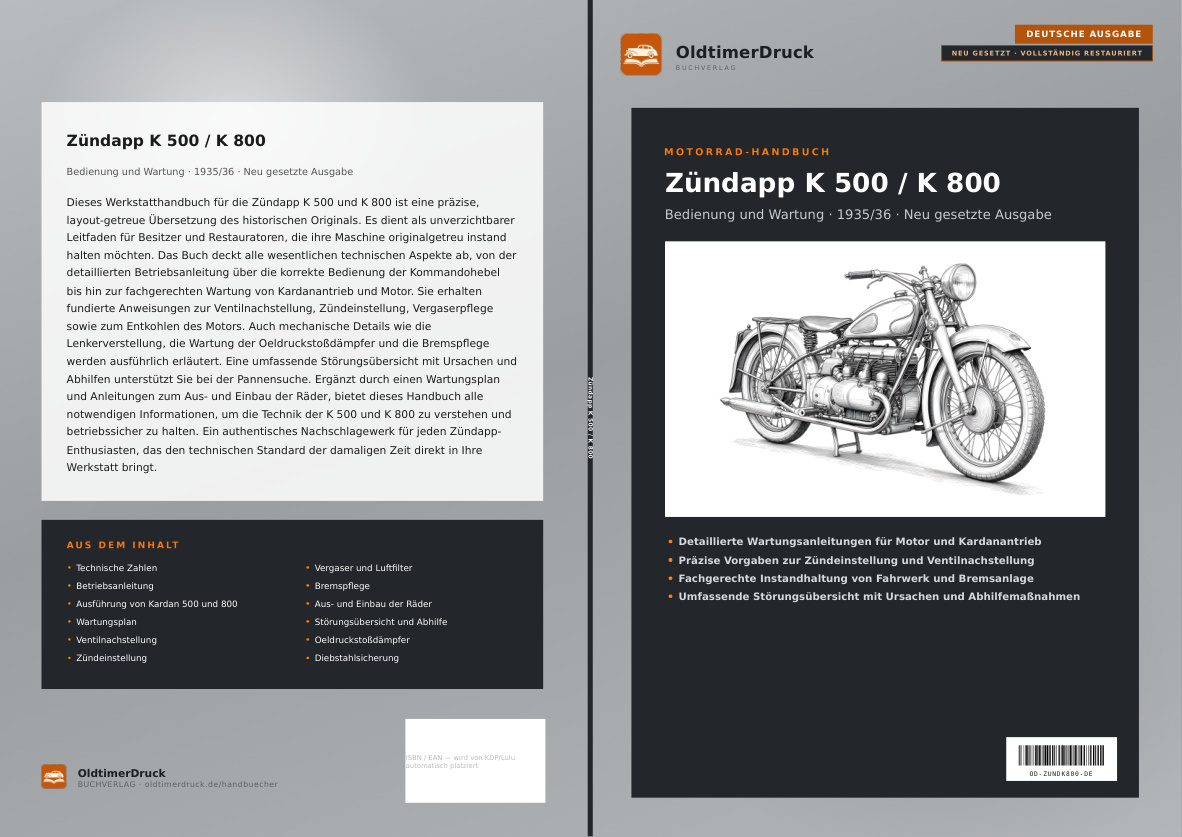Click bullet 'Detaillierte Wartungsanleitungen für Motor und Kardanantrieb'
This screenshot has width=1182, height=837.
[859, 541]
